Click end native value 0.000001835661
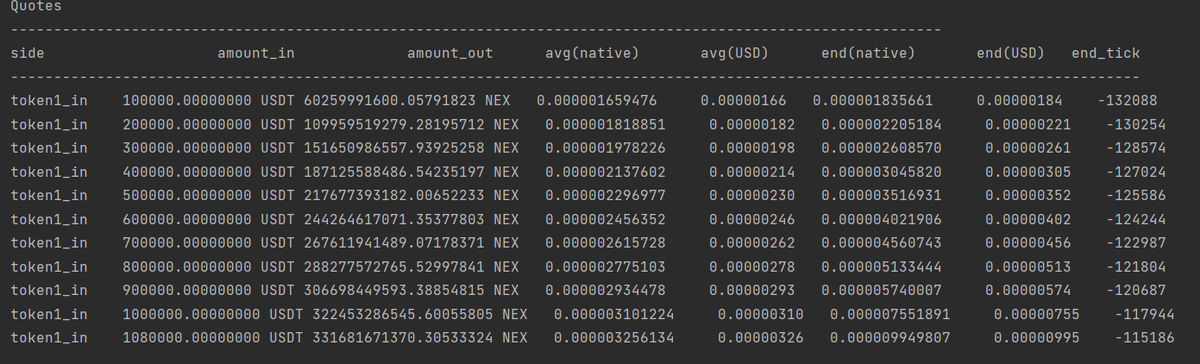Screen dimensions: 1200x364 (873, 101)
